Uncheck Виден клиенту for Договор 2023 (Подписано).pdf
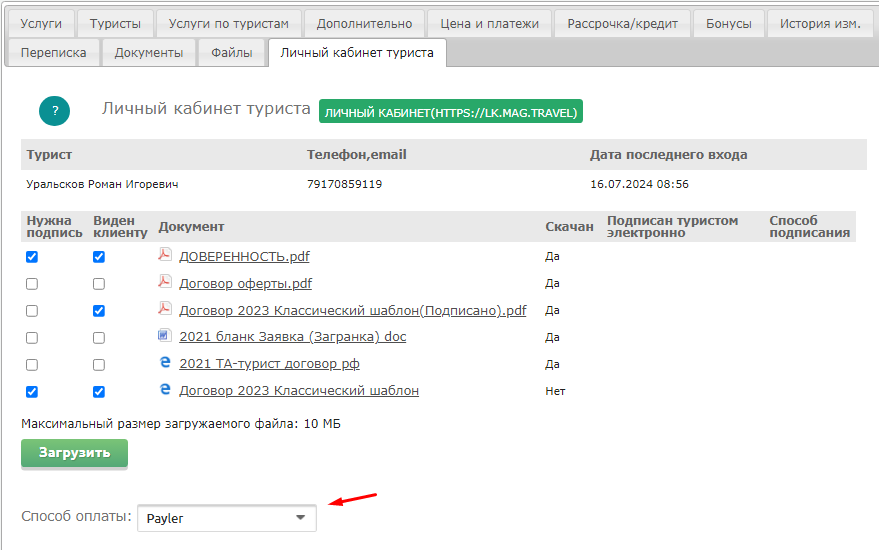This screenshot has height=550, width=879. pyautogui.click(x=99, y=311)
